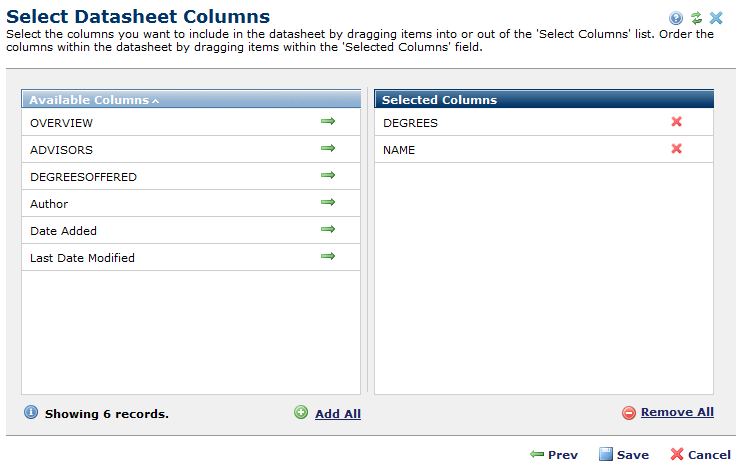Open the help icon in top-right
Viewport: 741px width, 471px height.
(x=676, y=18)
